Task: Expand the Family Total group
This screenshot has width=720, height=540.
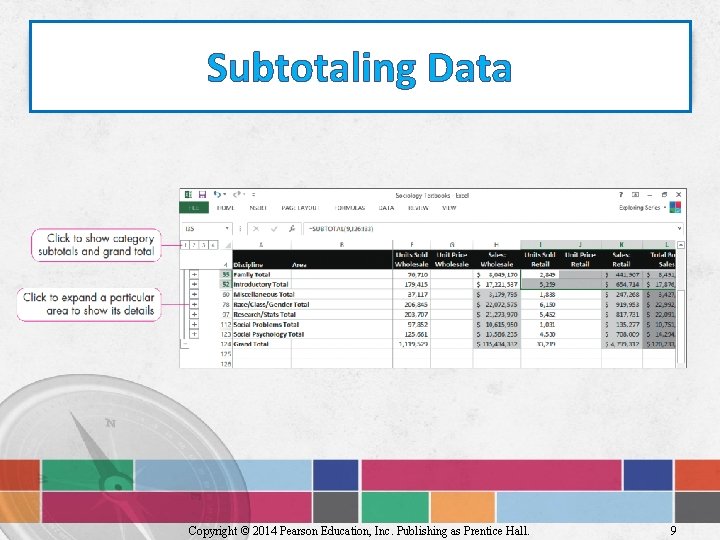Action: (x=194, y=275)
